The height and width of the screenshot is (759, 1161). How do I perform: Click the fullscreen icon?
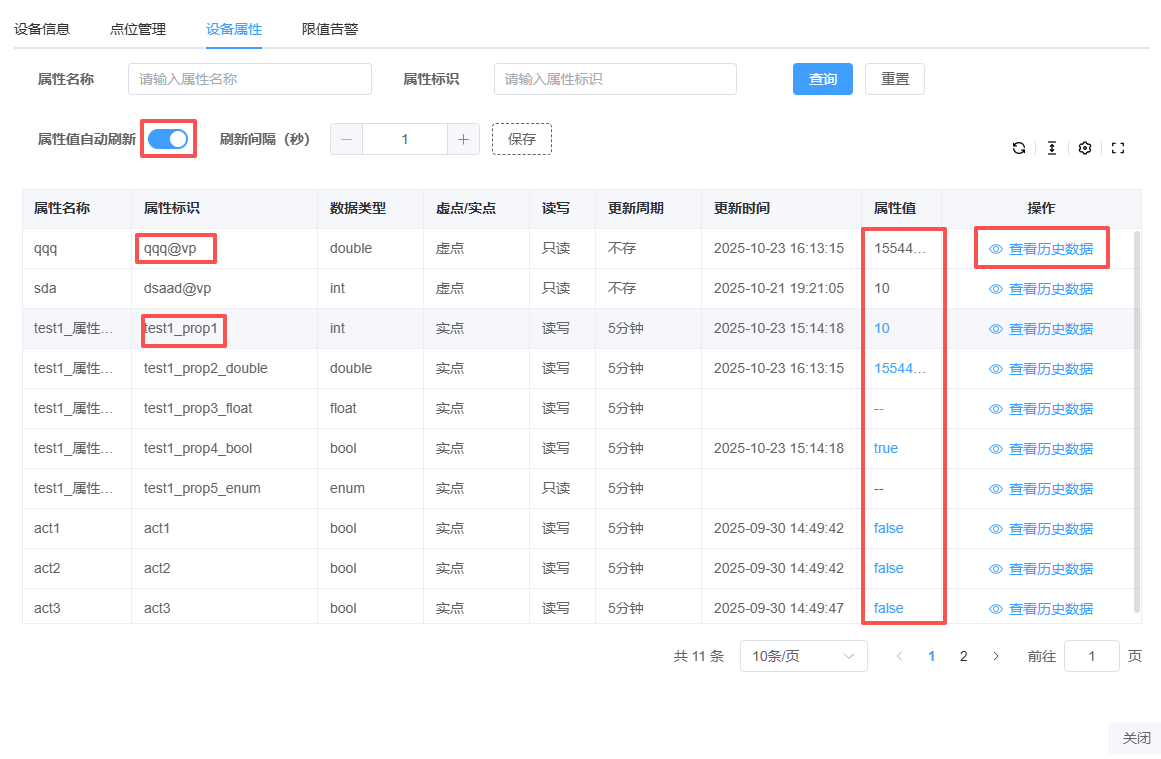[x=1118, y=148]
